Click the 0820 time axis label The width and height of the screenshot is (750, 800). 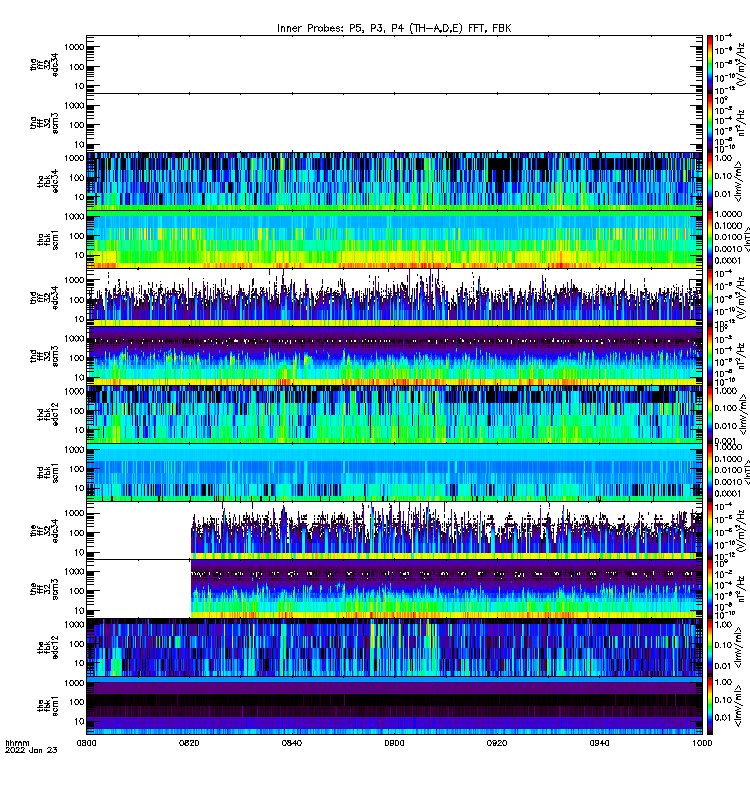(189, 743)
